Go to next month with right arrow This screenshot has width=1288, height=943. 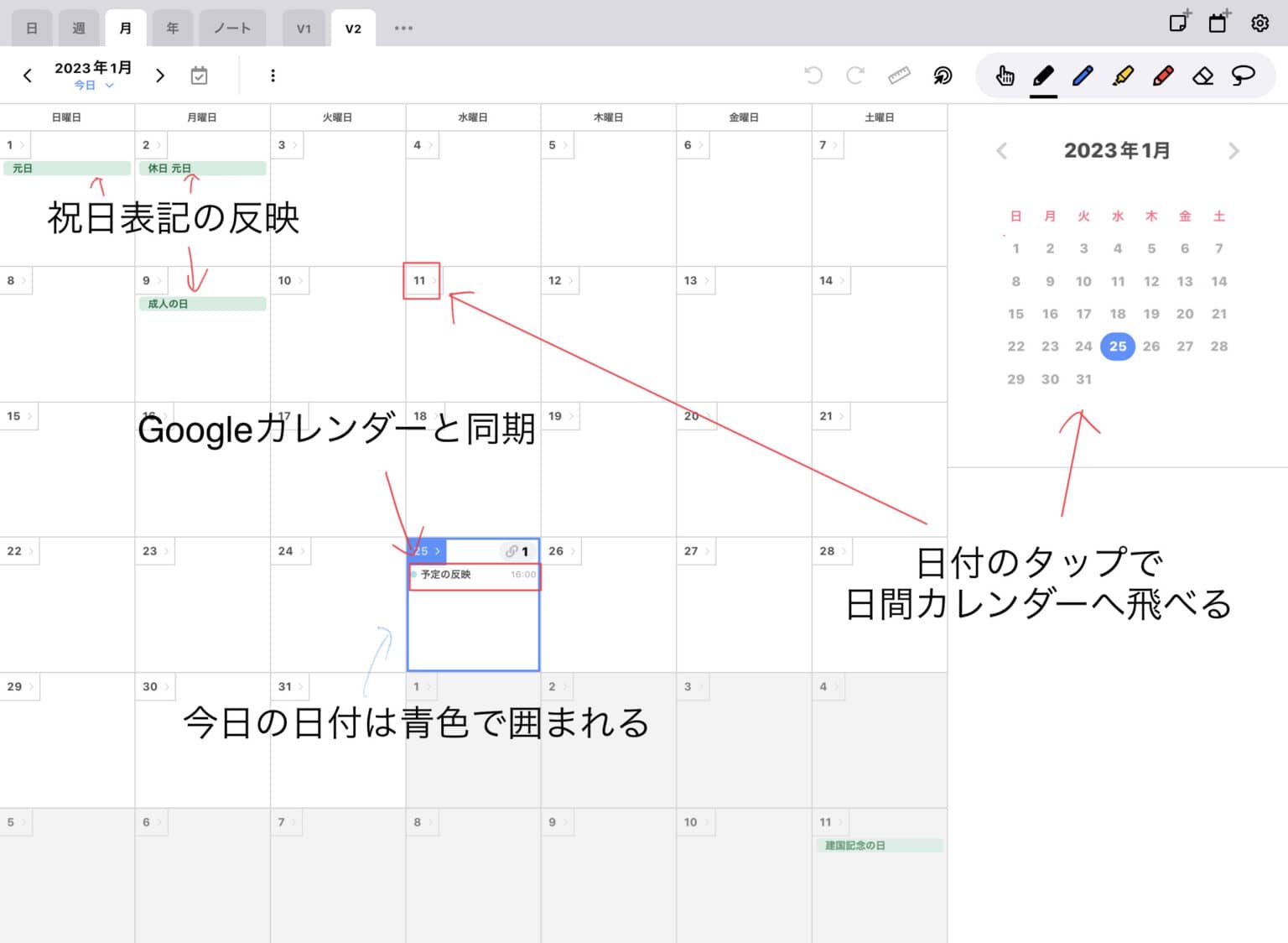[159, 75]
